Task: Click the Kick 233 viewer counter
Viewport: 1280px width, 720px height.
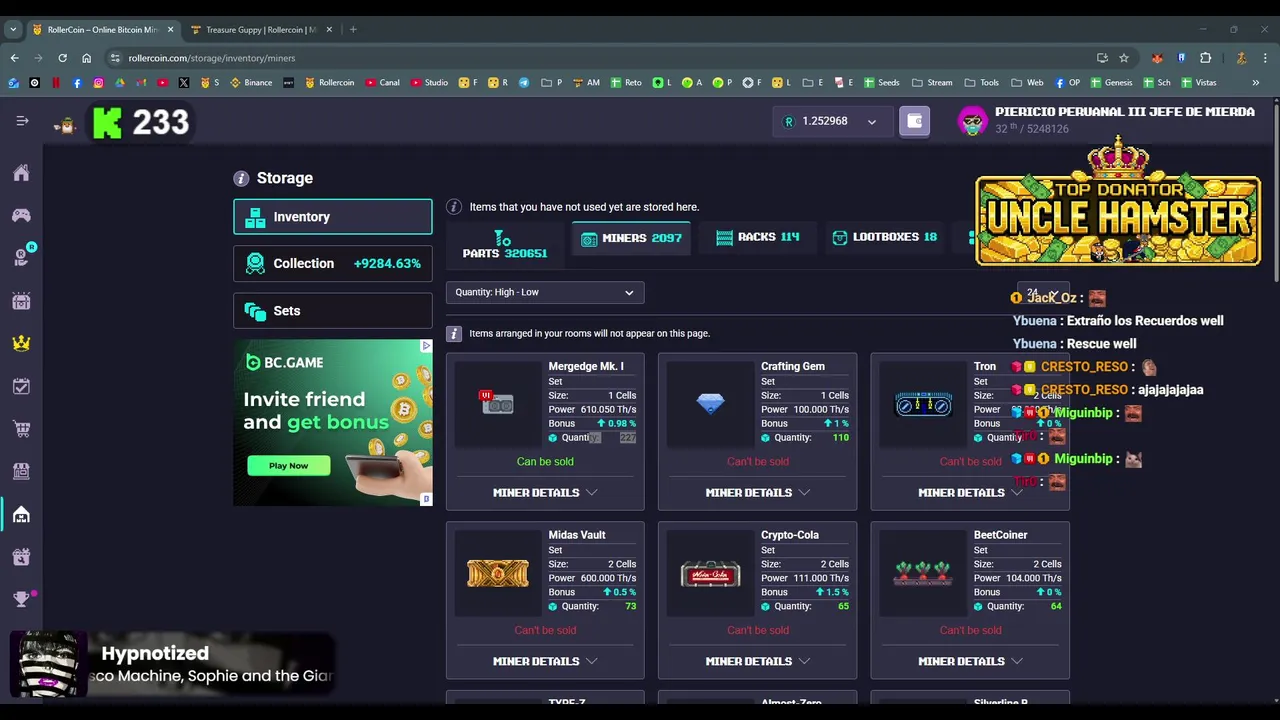Action: click(141, 122)
